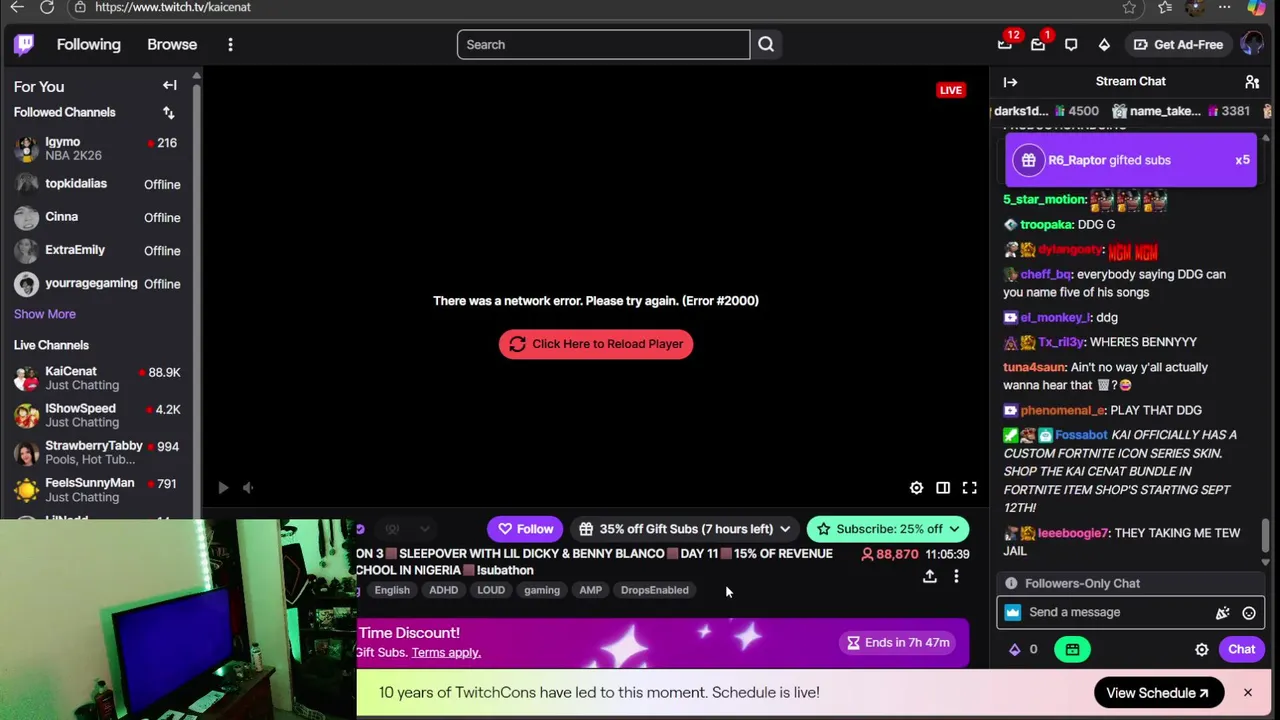The image size is (1280, 720).
Task: Open KaiCenat in Live Channels
Action: pyautogui.click(x=98, y=378)
